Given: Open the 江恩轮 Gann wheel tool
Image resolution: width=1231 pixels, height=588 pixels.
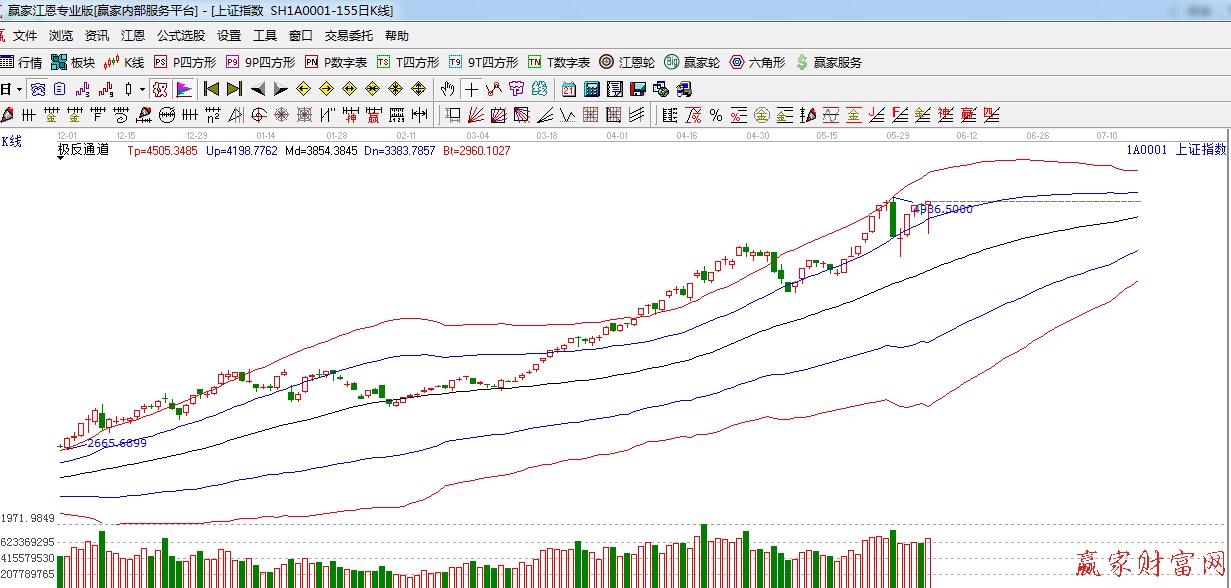Looking at the screenshot, I should (x=627, y=62).
